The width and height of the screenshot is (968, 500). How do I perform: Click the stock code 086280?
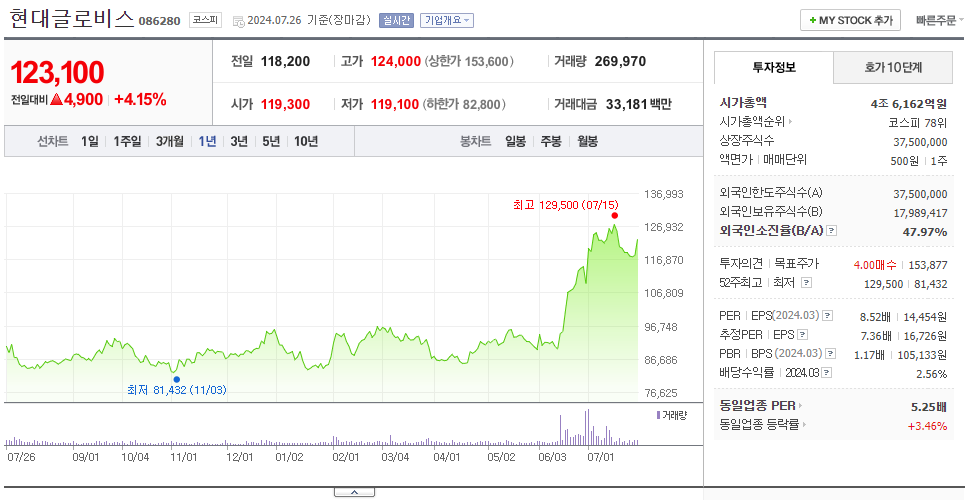[159, 22]
